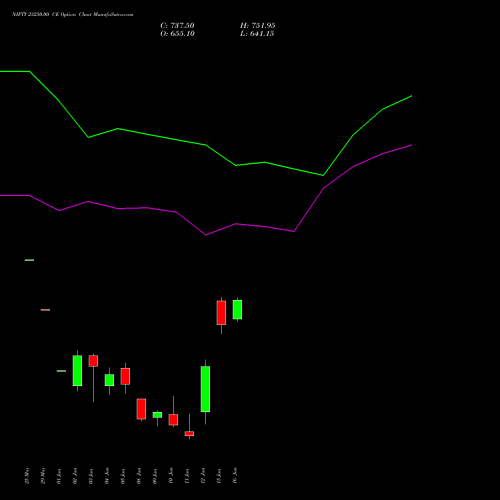Click the chart title text at top left

[x=72, y=14]
